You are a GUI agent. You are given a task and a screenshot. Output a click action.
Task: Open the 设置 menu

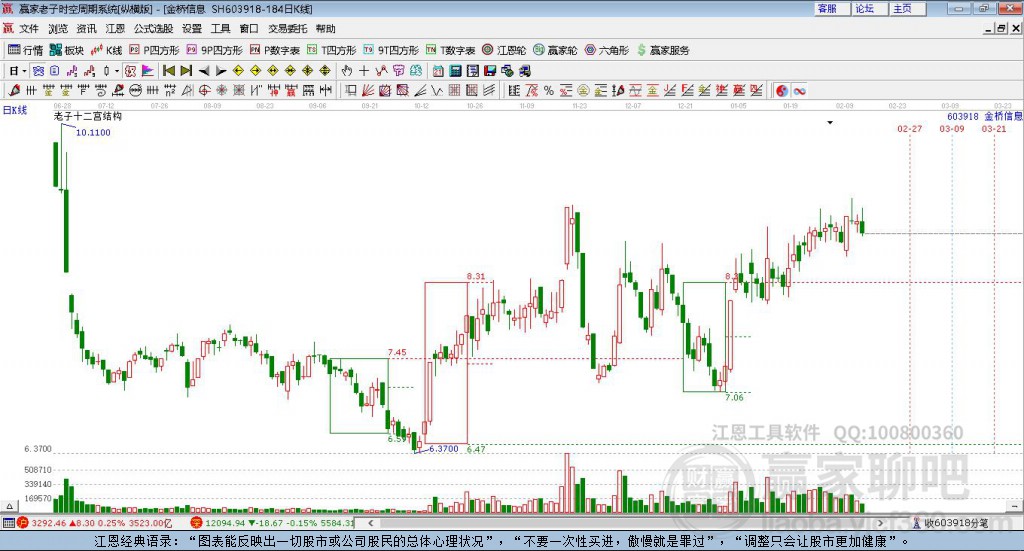click(x=192, y=29)
